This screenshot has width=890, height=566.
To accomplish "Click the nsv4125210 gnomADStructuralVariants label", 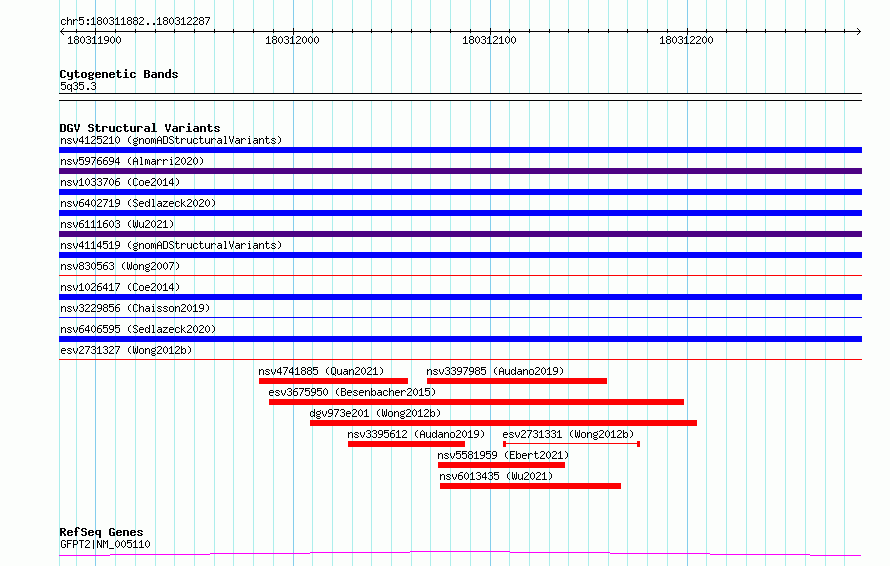I will point(171,140).
